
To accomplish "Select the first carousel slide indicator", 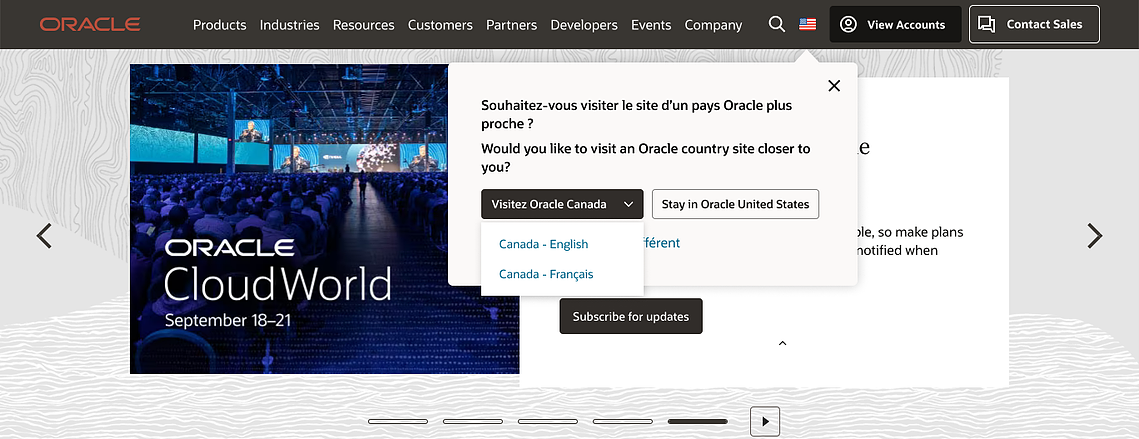I will coord(398,422).
